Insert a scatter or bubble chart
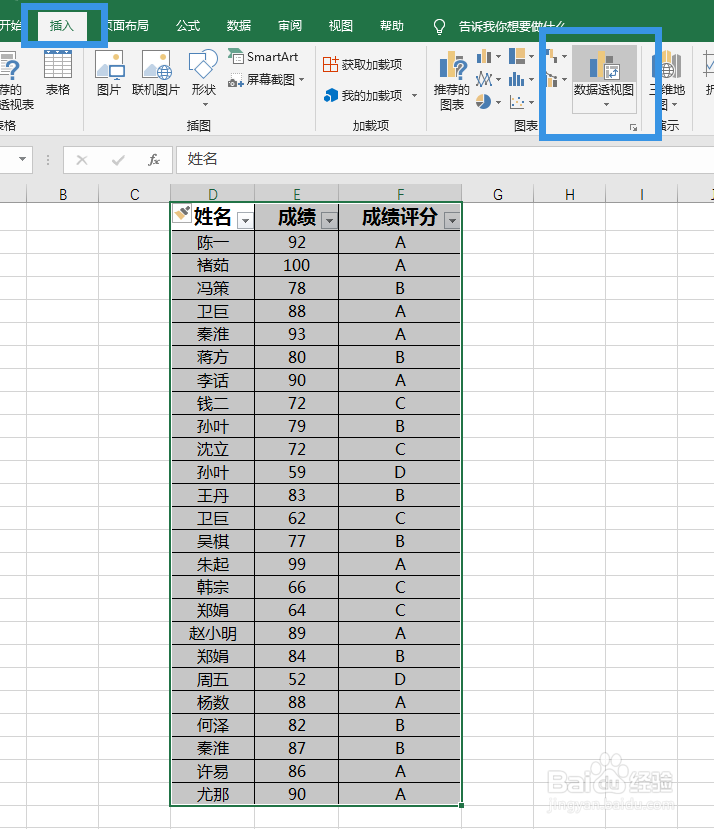Image resolution: width=714 pixels, height=829 pixels. point(517,102)
